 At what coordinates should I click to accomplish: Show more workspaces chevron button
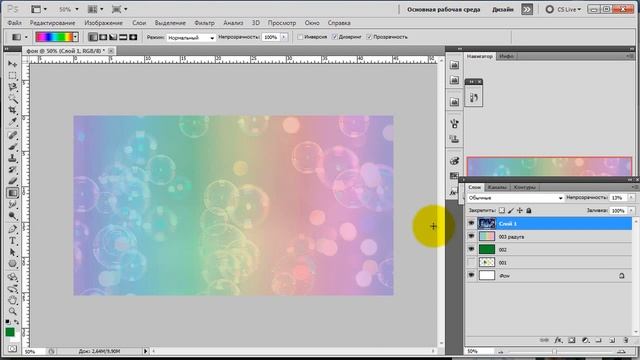[527, 9]
